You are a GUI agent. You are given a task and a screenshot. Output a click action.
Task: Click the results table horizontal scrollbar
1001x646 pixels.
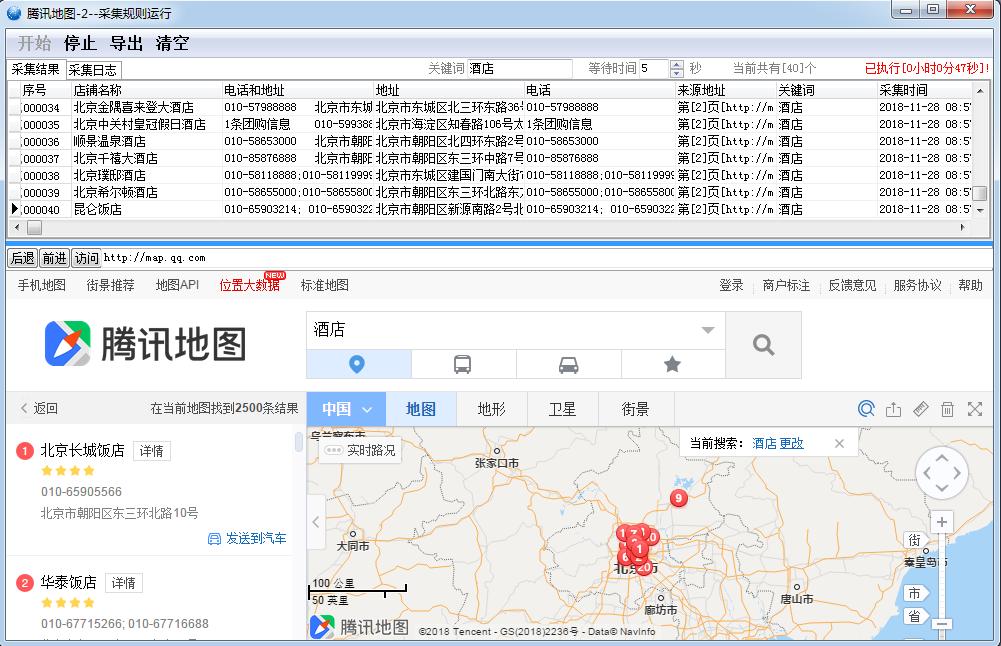pos(490,227)
